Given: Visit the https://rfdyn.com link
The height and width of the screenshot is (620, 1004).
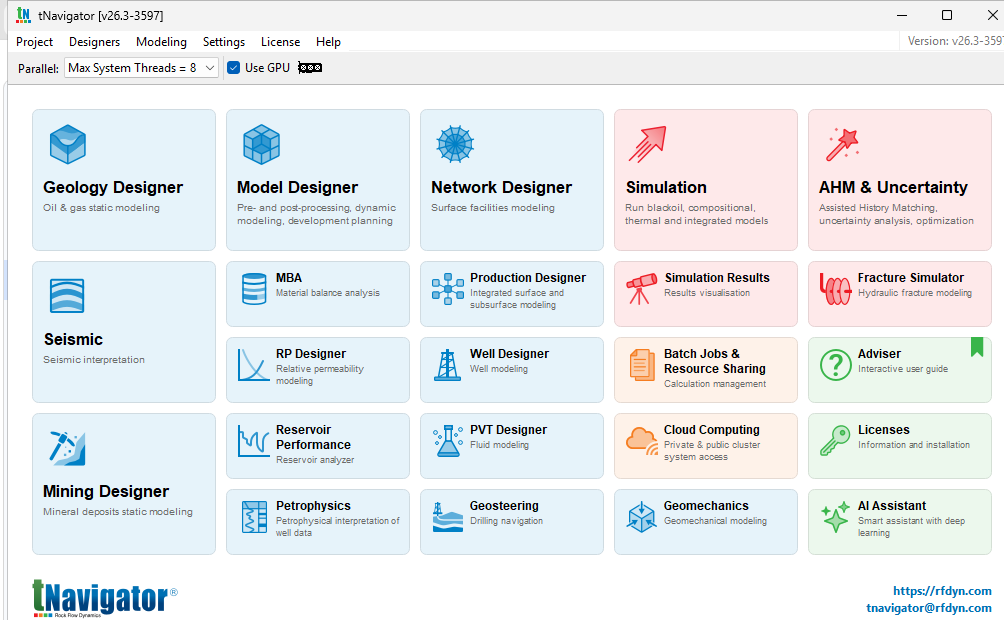Looking at the screenshot, I should pos(942,591).
